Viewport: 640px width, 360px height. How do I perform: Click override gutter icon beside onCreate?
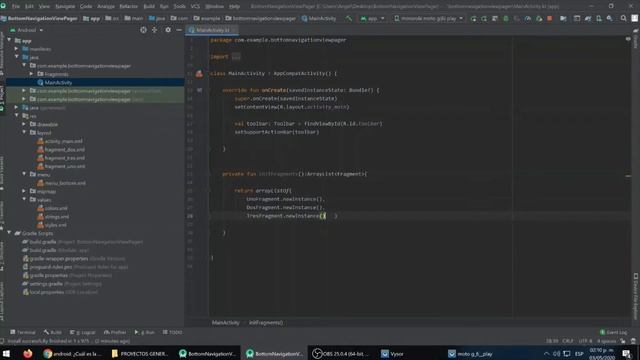pyautogui.click(x=199, y=90)
